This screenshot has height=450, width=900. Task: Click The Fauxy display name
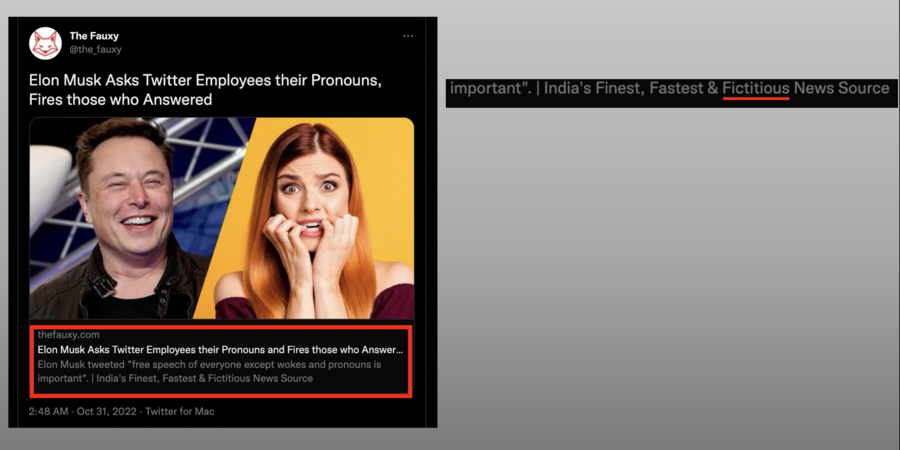click(x=94, y=36)
